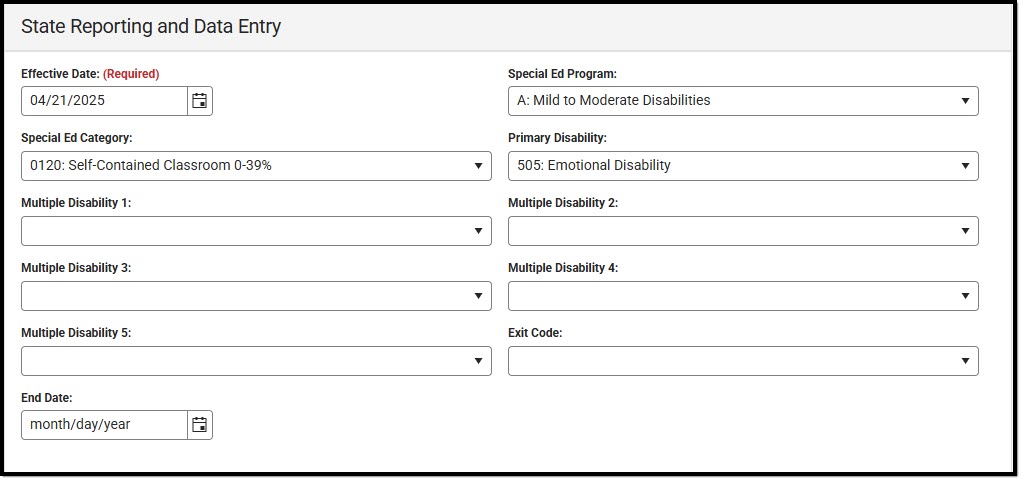
Task: Click the Exit Code dropdown arrow
Action: (x=965, y=361)
